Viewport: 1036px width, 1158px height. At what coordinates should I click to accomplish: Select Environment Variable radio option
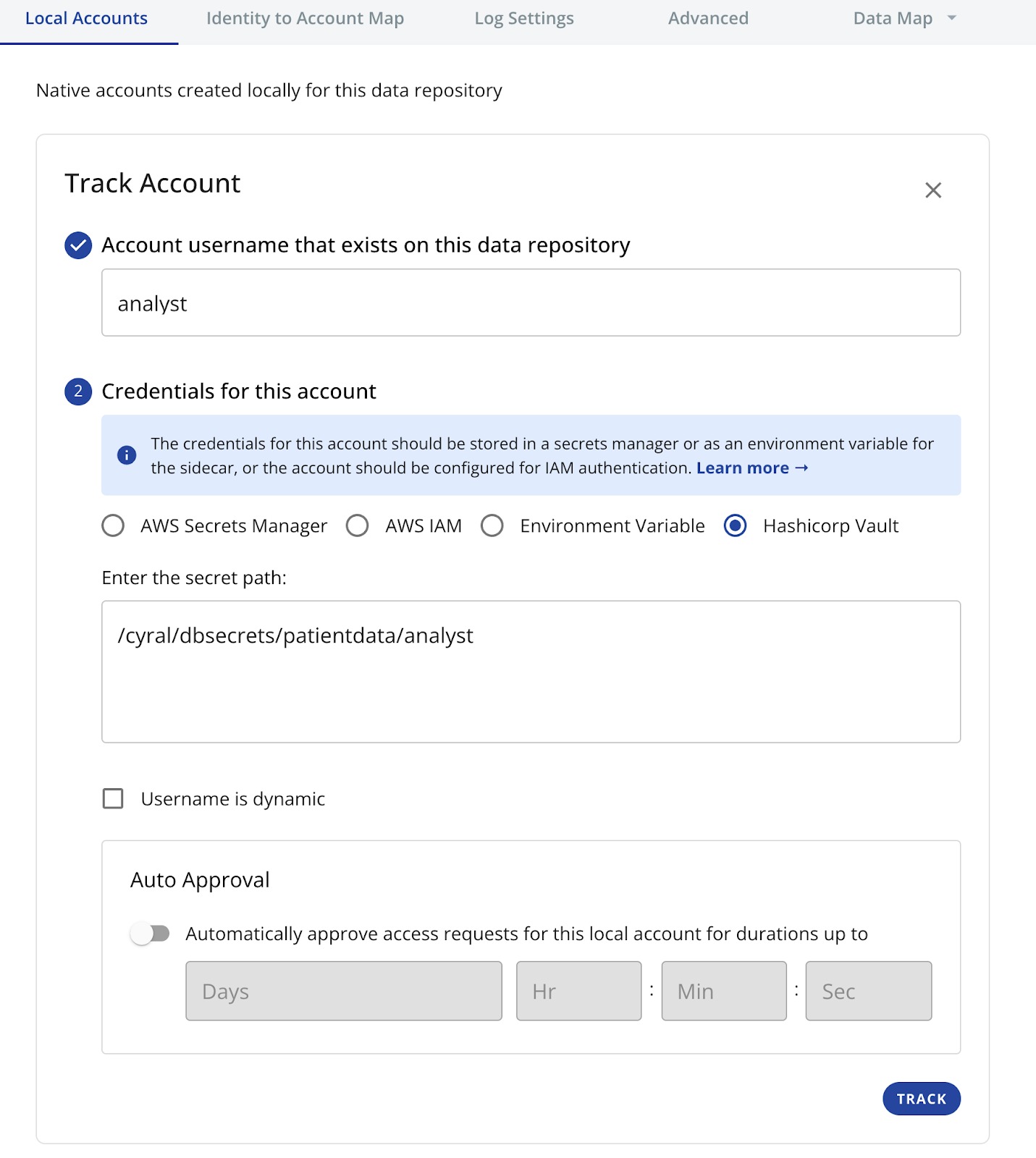click(492, 525)
